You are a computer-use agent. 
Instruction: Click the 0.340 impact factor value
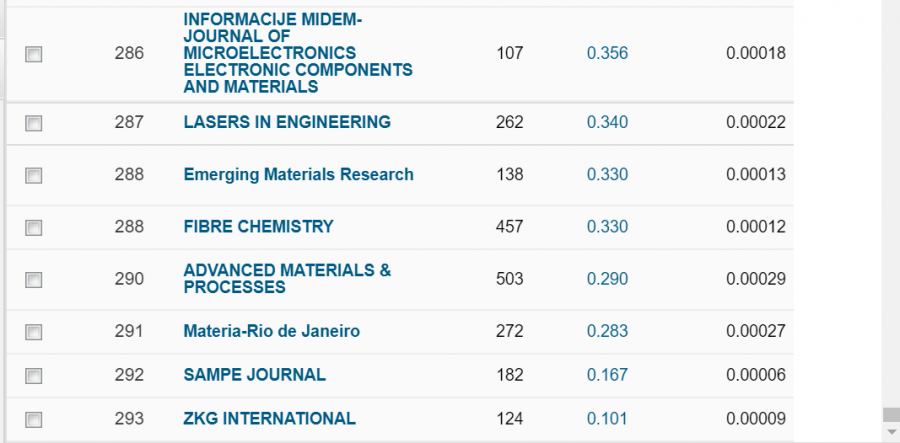tap(607, 122)
